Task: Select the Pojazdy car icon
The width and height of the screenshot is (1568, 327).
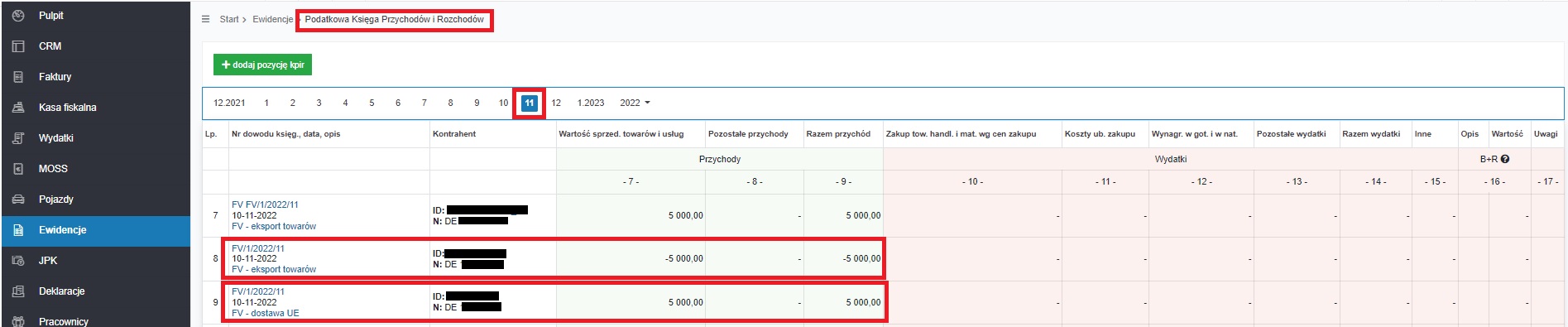Action: tap(18, 200)
